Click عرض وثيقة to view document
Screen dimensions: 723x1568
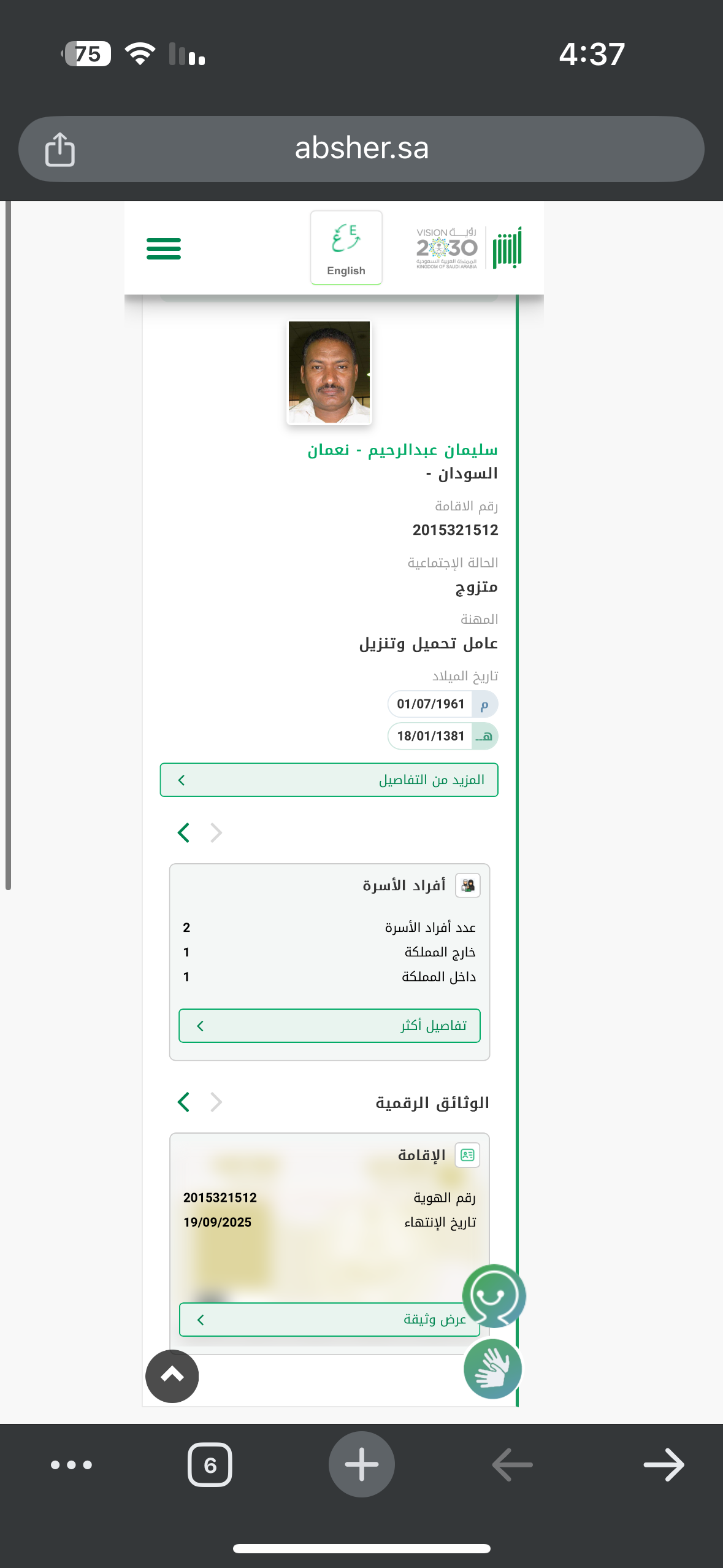(x=329, y=1320)
